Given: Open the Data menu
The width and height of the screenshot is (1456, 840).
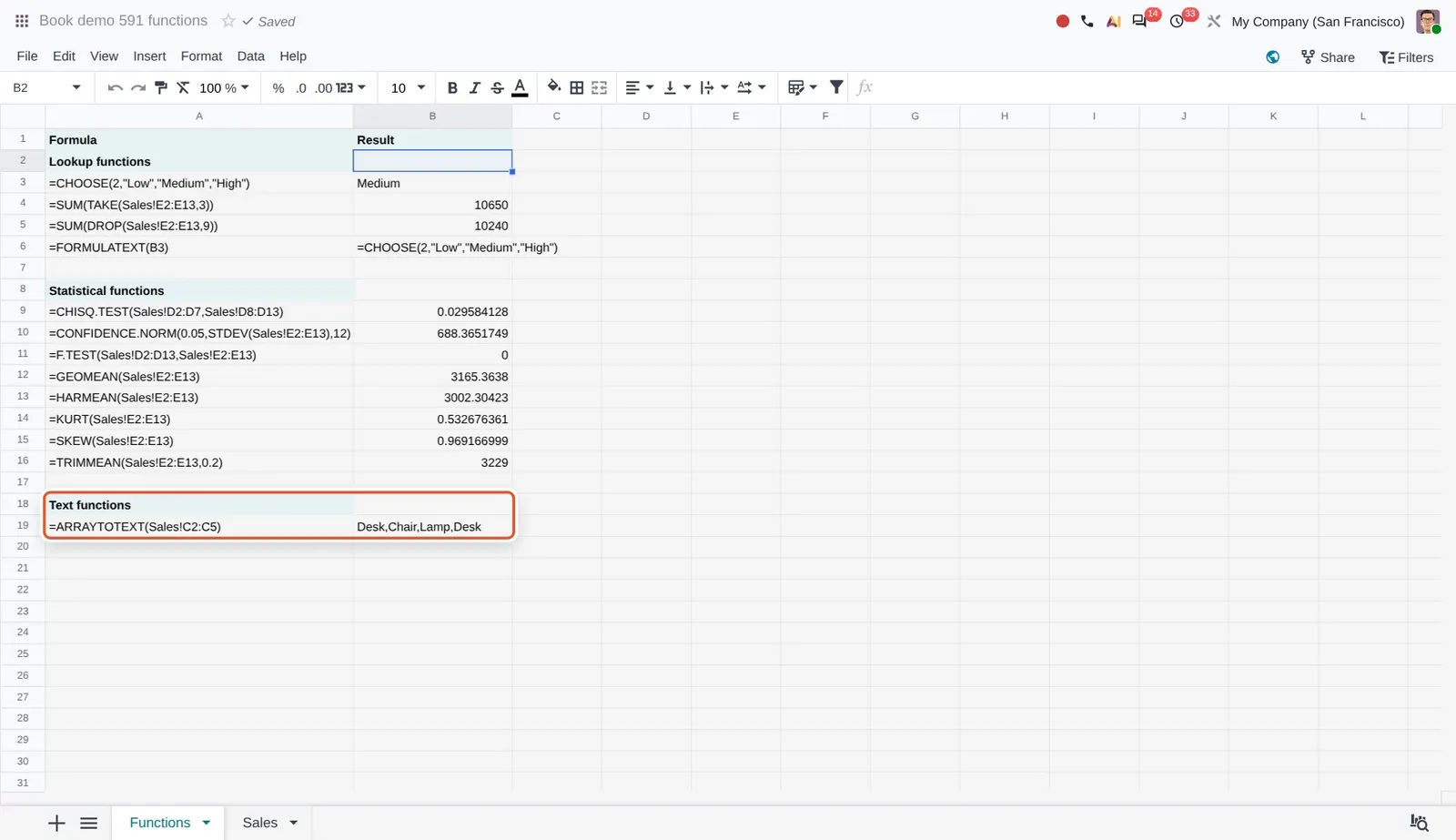Looking at the screenshot, I should pyautogui.click(x=250, y=56).
